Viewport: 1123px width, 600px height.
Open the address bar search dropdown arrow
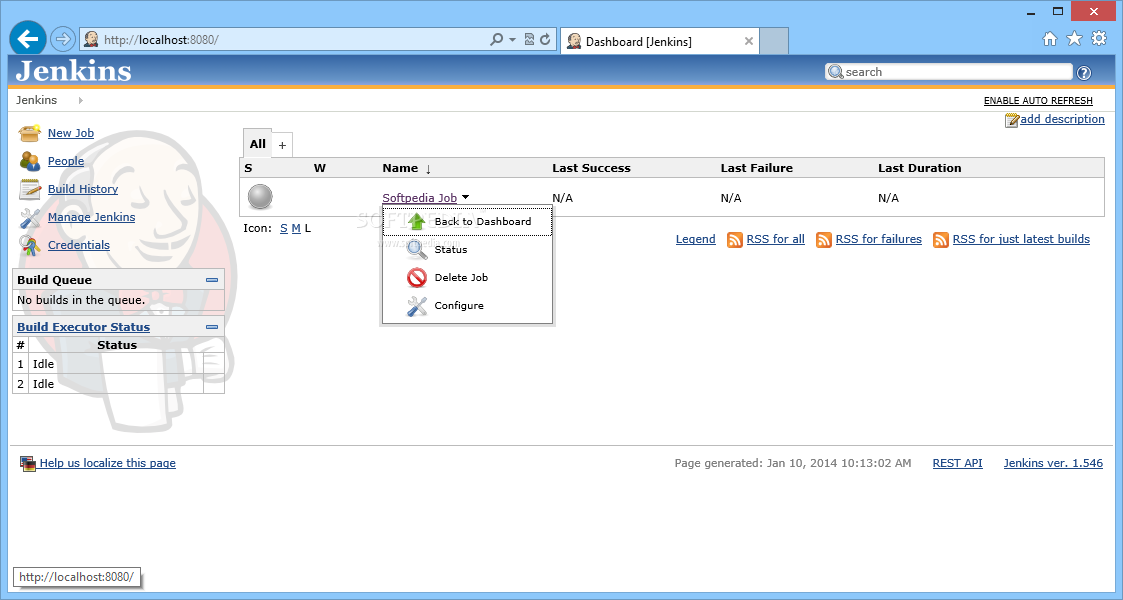tap(512, 40)
